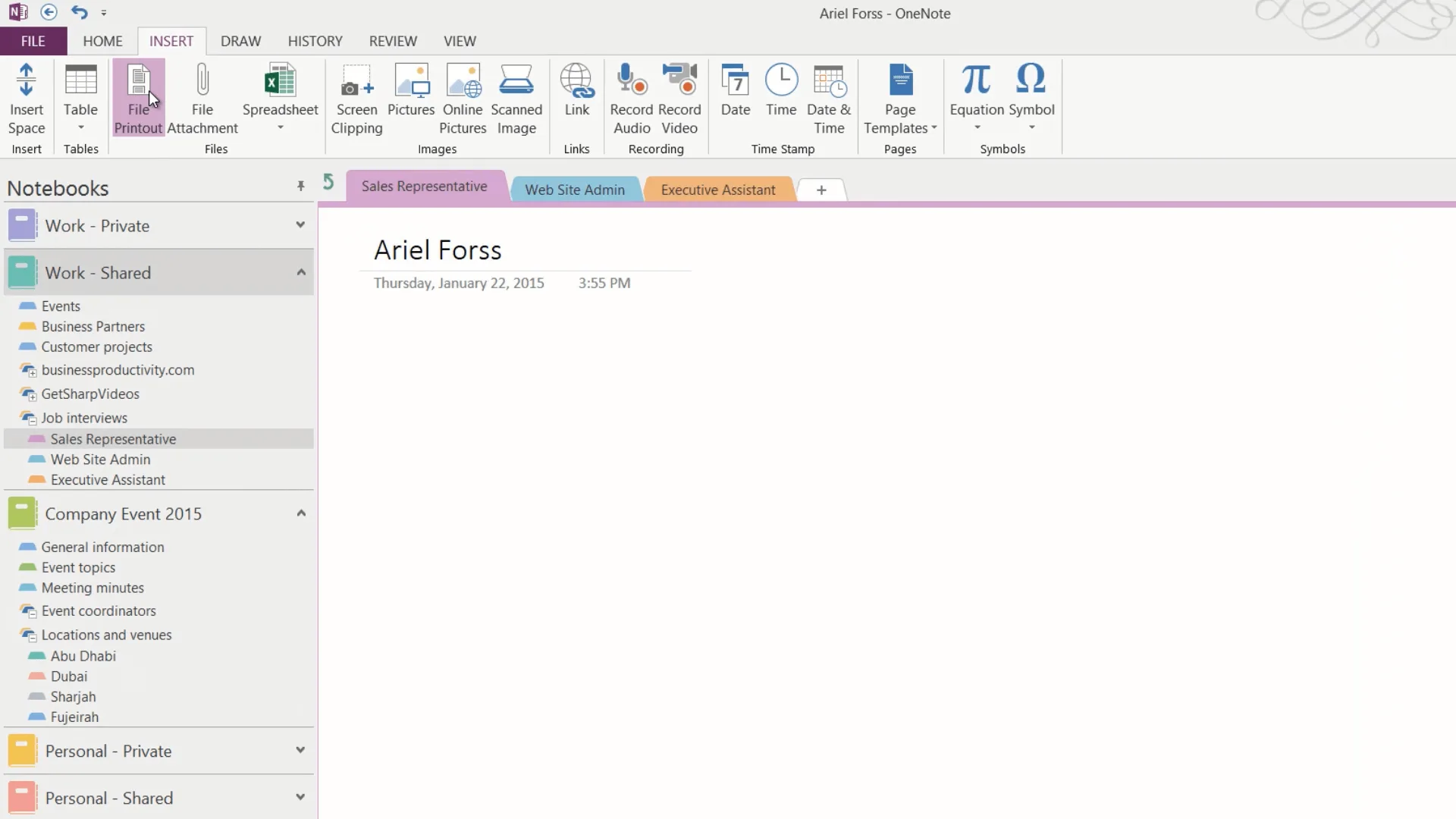Collapse the Company Event 2015 notebook

(x=301, y=513)
